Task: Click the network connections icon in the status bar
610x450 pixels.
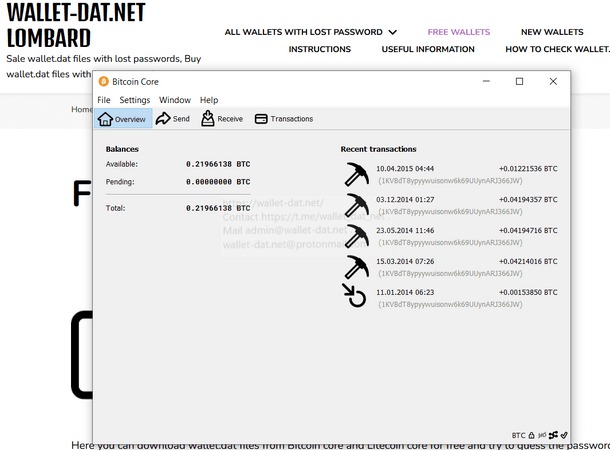Action: tap(553, 435)
